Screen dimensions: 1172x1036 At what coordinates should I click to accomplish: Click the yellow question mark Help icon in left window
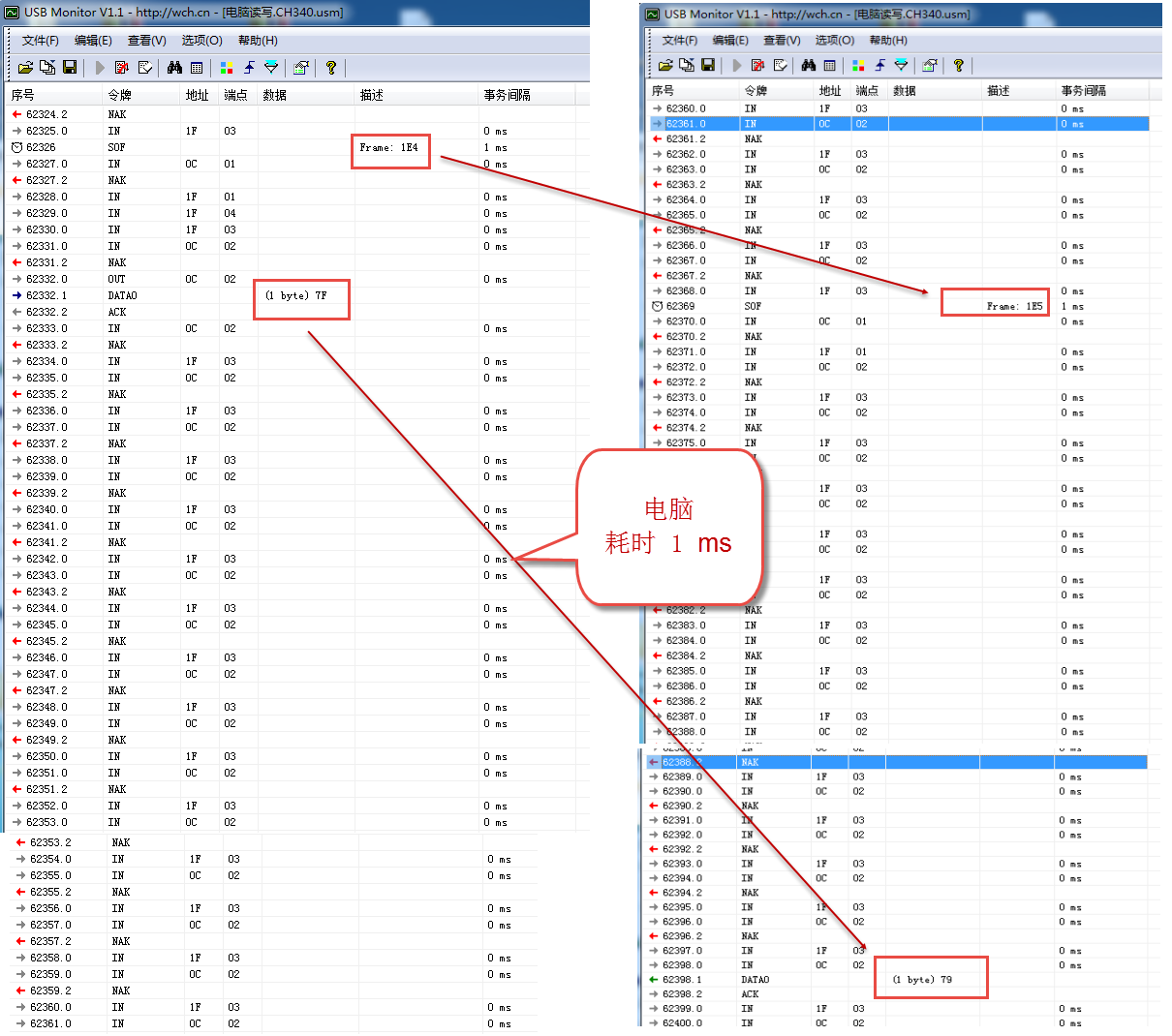pyautogui.click(x=331, y=68)
